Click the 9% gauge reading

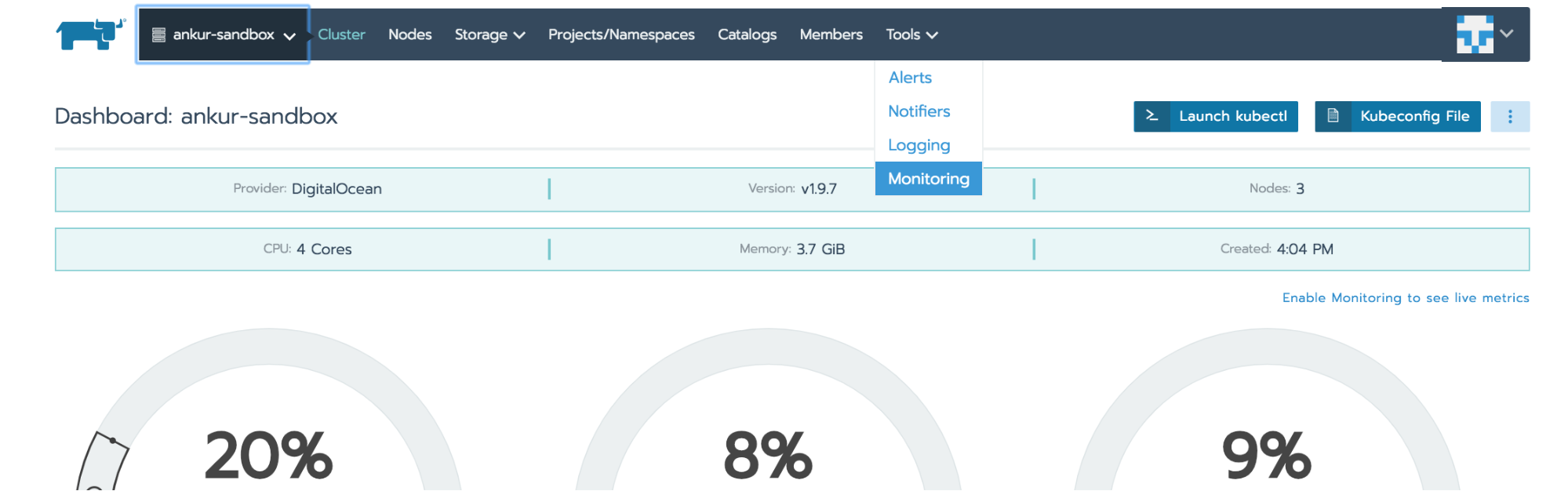(x=1267, y=455)
